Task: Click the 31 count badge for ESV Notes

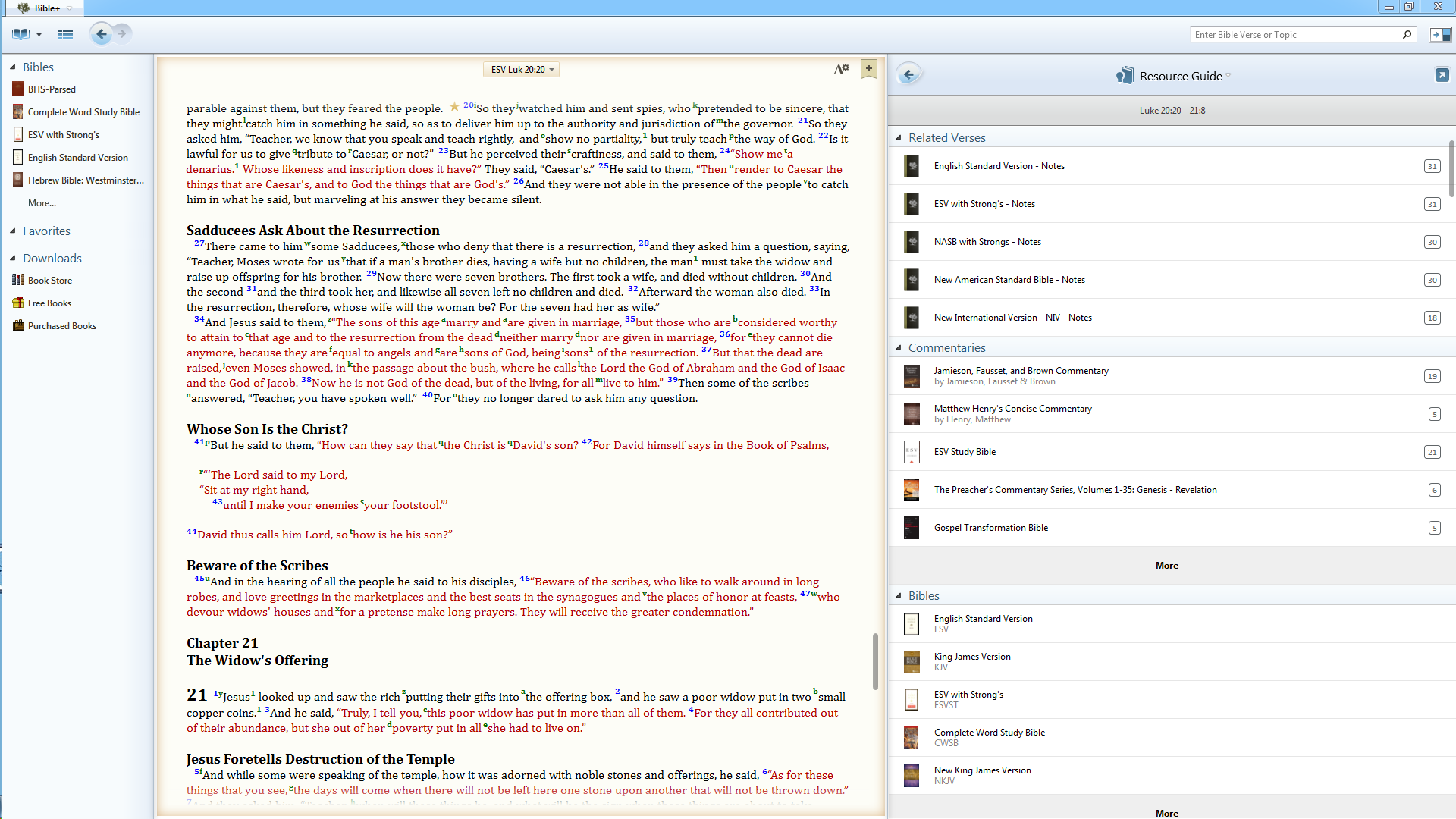Action: point(1432,166)
